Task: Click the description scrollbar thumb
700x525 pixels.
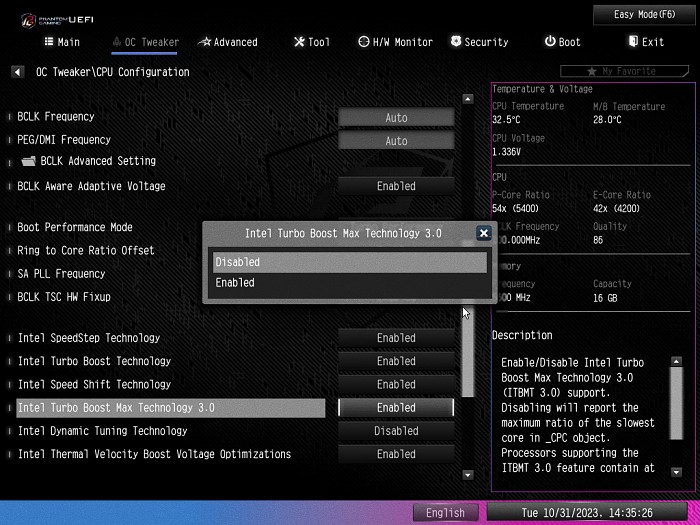Action: 677,403
